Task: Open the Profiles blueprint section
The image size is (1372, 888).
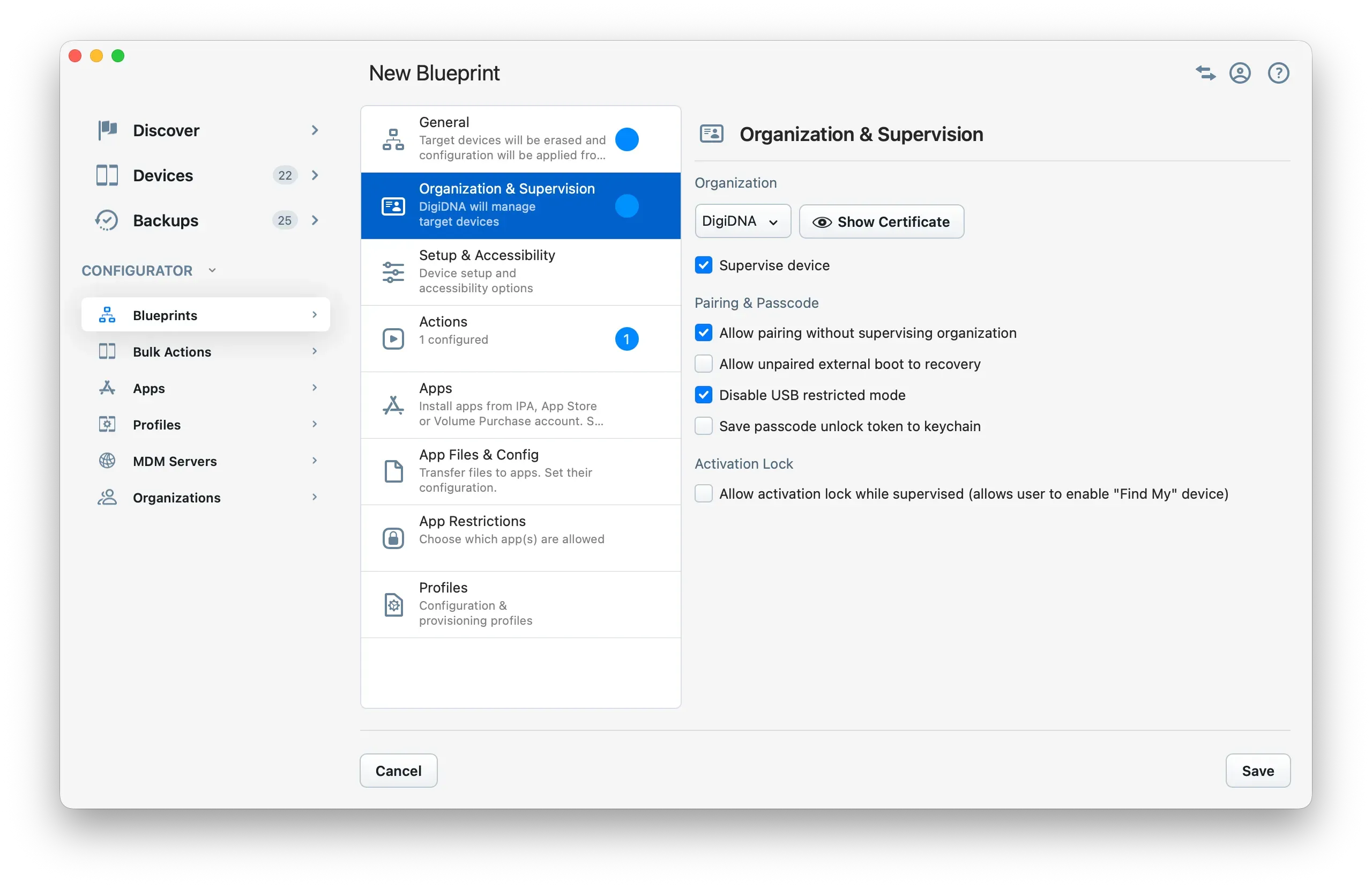Action: point(520,604)
